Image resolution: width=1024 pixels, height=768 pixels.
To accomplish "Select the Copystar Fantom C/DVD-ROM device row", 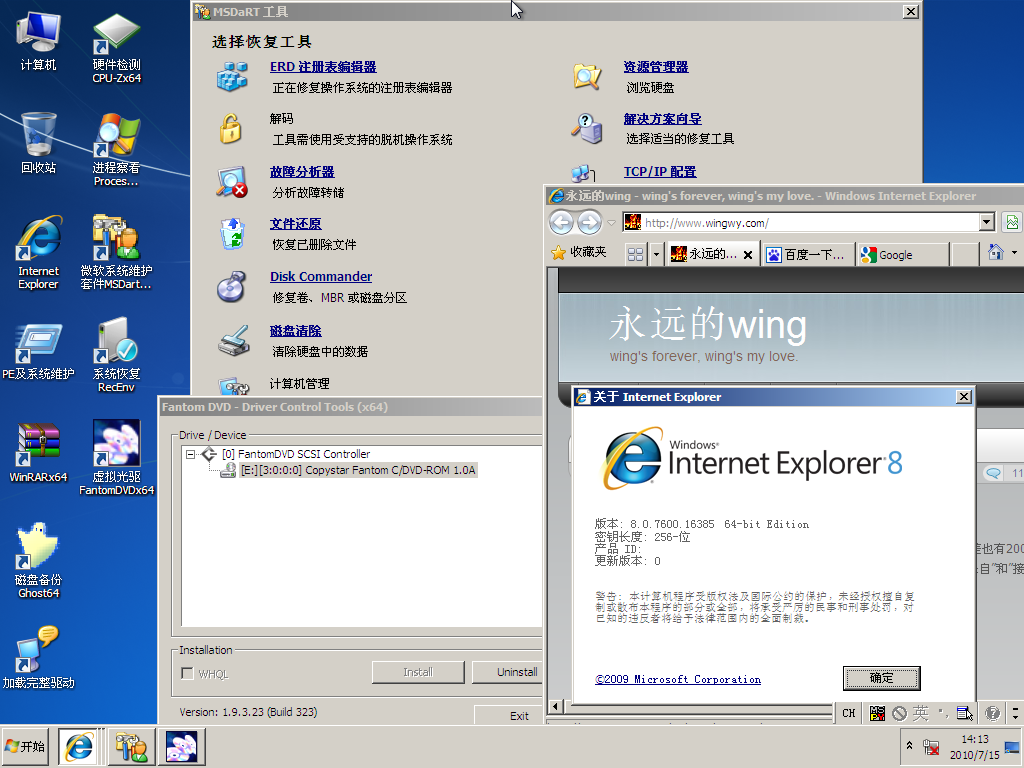I will pos(358,470).
